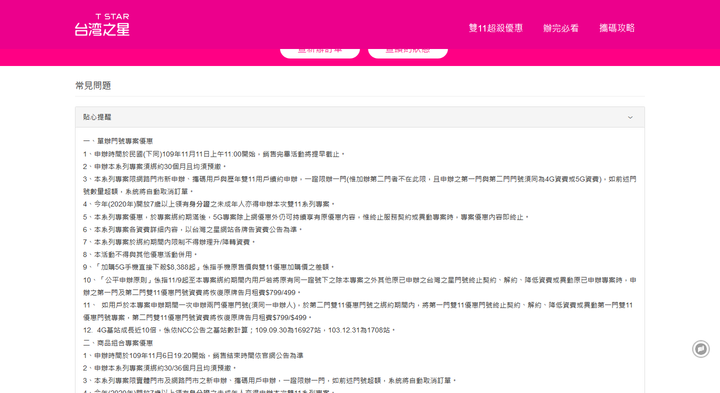Click the 常見問題 section heading
This screenshot has height=393, width=720.
pyautogui.click(x=93, y=85)
